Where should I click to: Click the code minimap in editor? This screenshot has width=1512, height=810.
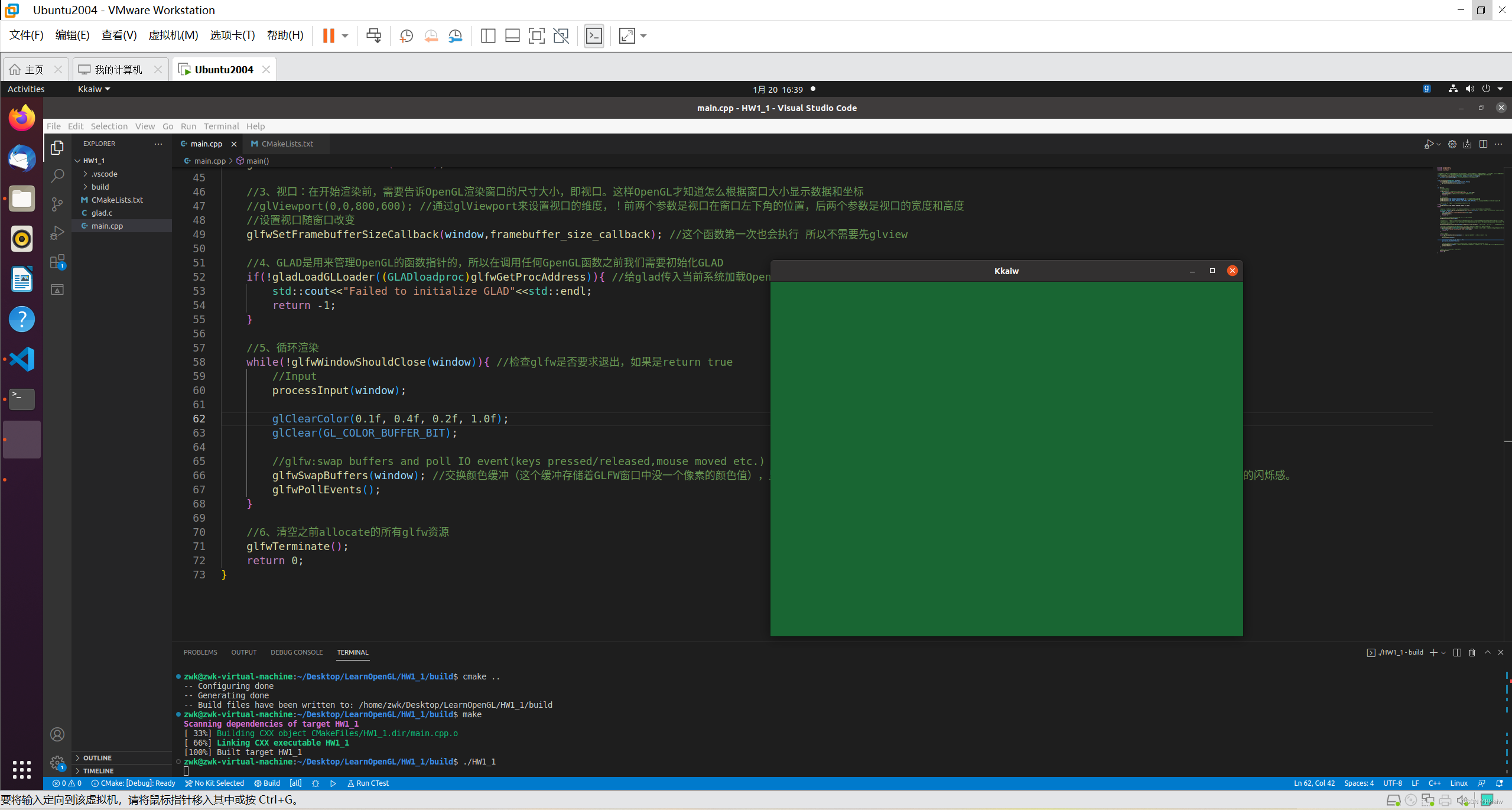tap(1470, 210)
